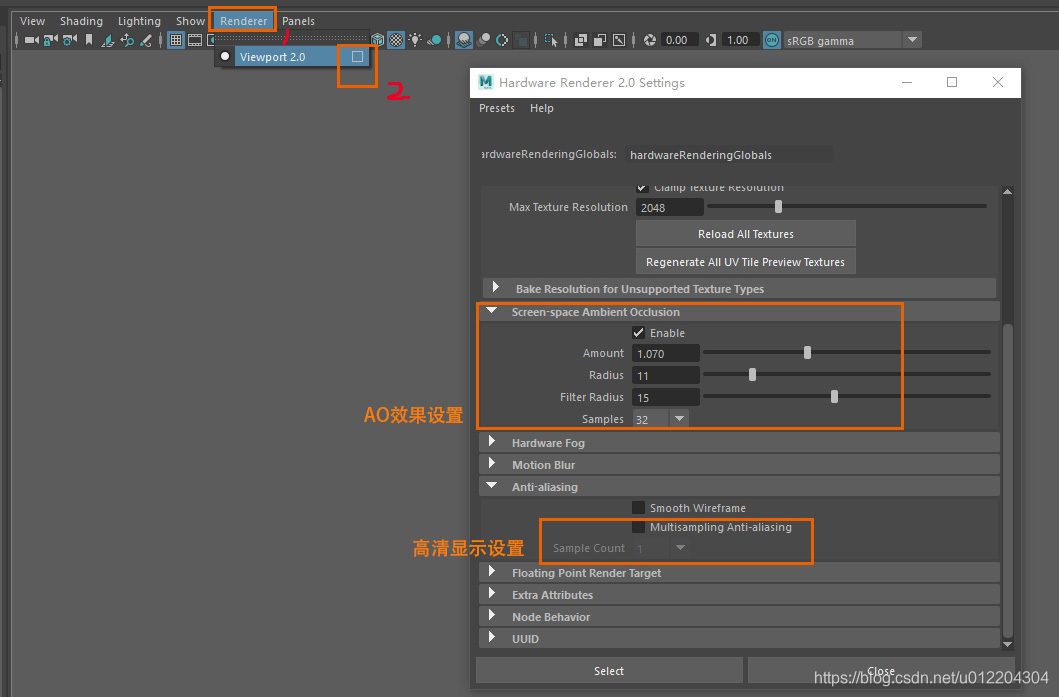
Task: Click the cube display icon beside Textured icon
Action: pos(378,41)
